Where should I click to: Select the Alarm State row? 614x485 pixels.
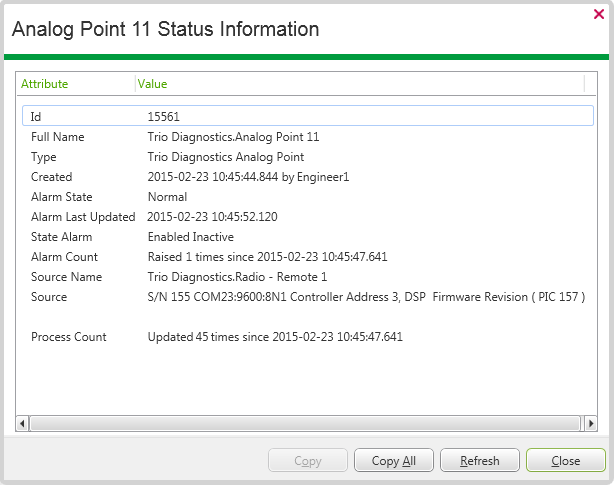tap(300, 197)
